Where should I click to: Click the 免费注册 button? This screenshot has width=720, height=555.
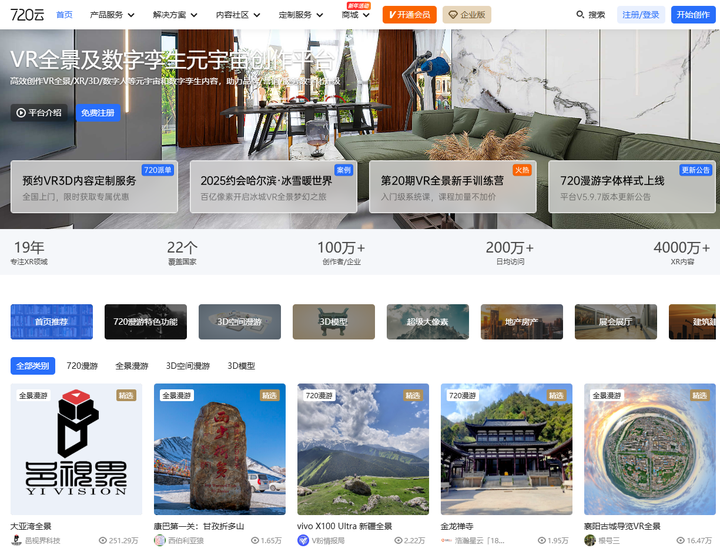[98, 112]
